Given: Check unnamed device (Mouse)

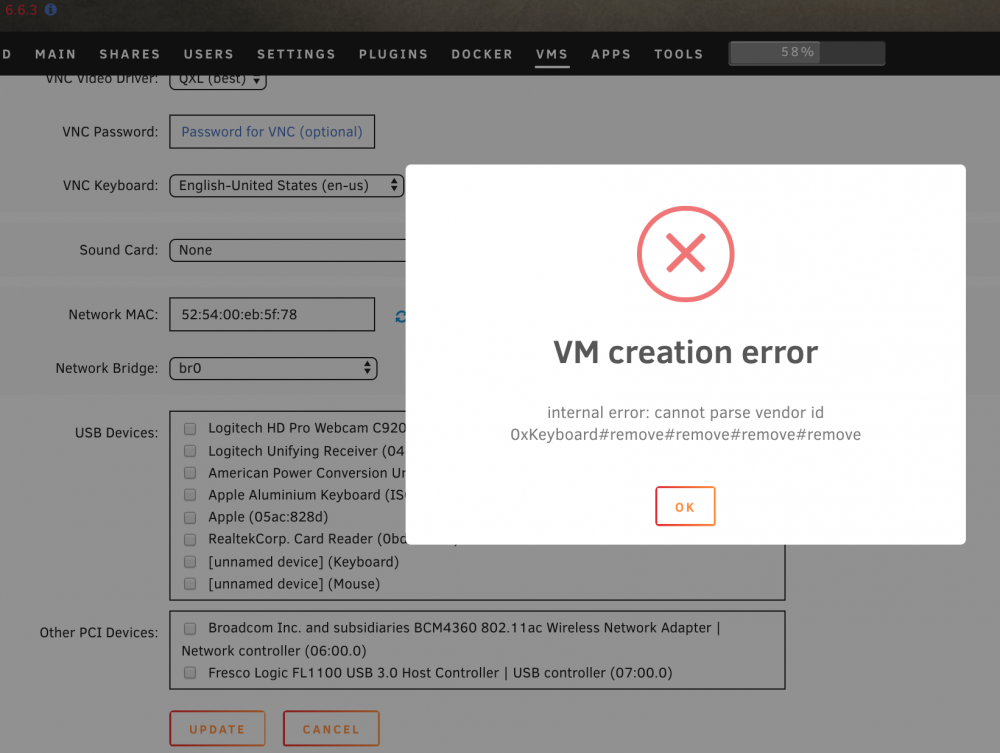Looking at the screenshot, I should point(190,584).
